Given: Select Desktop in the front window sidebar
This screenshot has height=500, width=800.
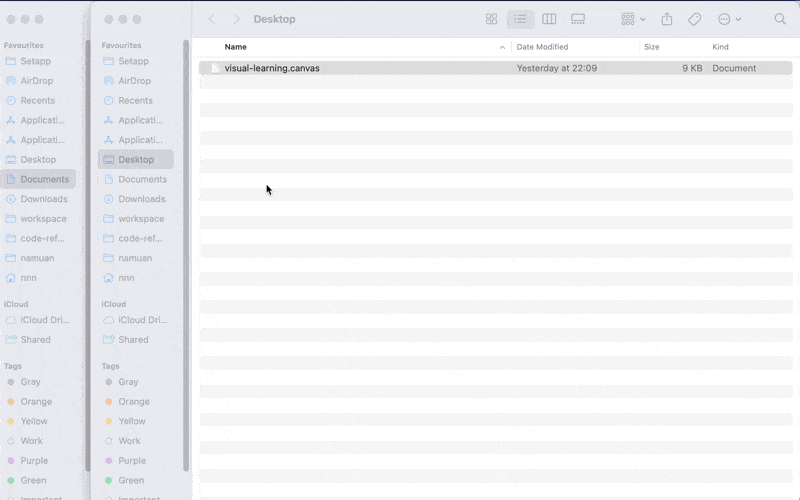Looking at the screenshot, I should click(136, 160).
